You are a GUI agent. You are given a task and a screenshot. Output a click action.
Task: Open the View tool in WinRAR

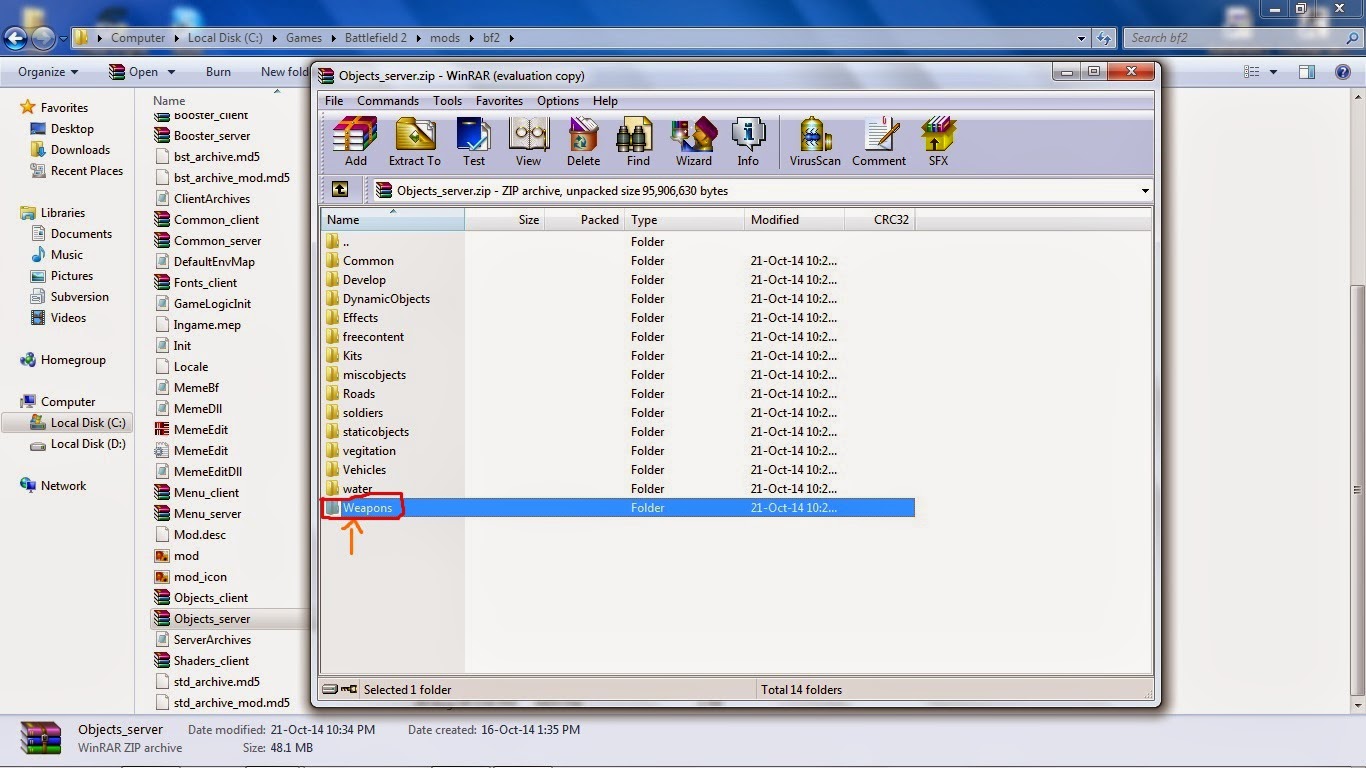click(x=528, y=141)
